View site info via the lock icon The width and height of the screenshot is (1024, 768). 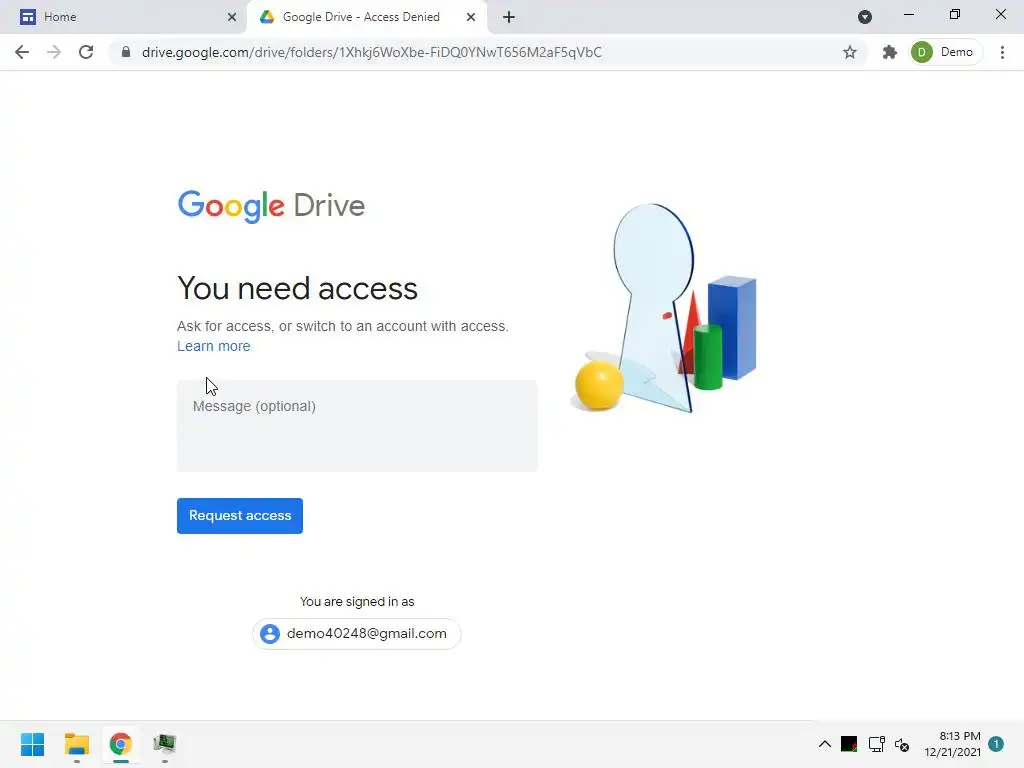pos(125,52)
